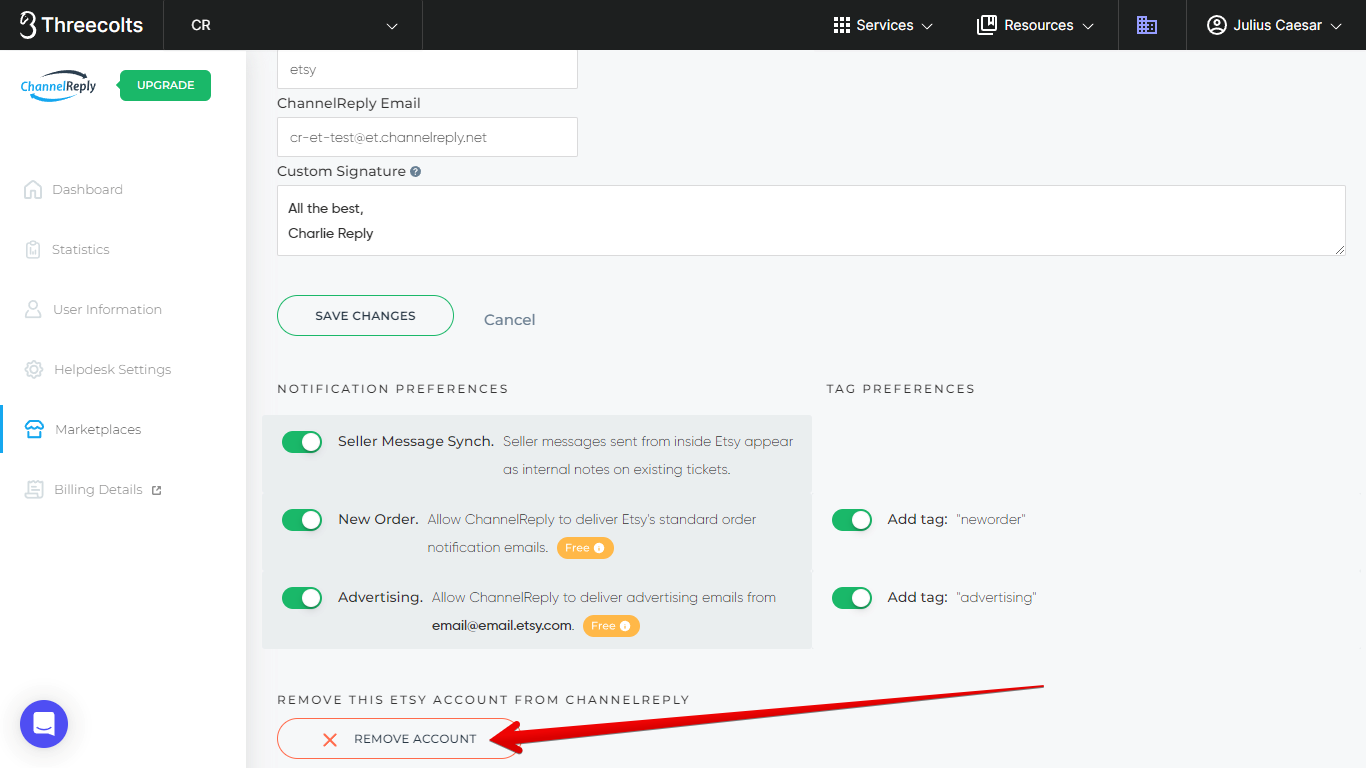Open the Services menu
1366x768 pixels.
pyautogui.click(x=883, y=25)
